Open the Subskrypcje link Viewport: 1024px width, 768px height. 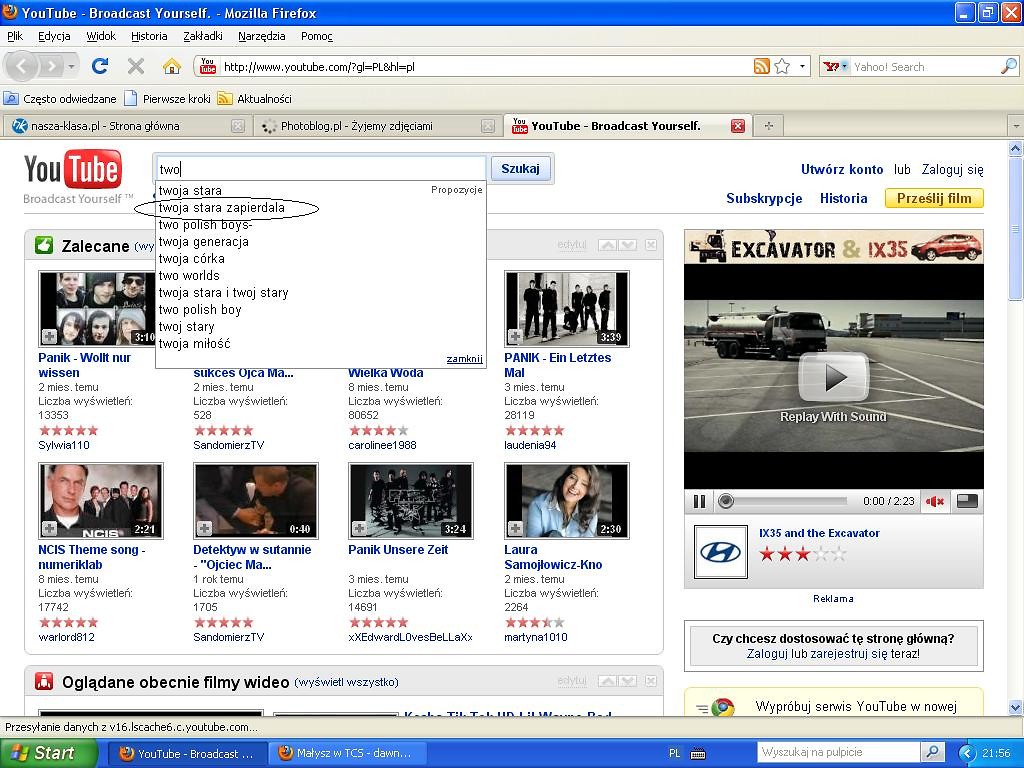(764, 199)
